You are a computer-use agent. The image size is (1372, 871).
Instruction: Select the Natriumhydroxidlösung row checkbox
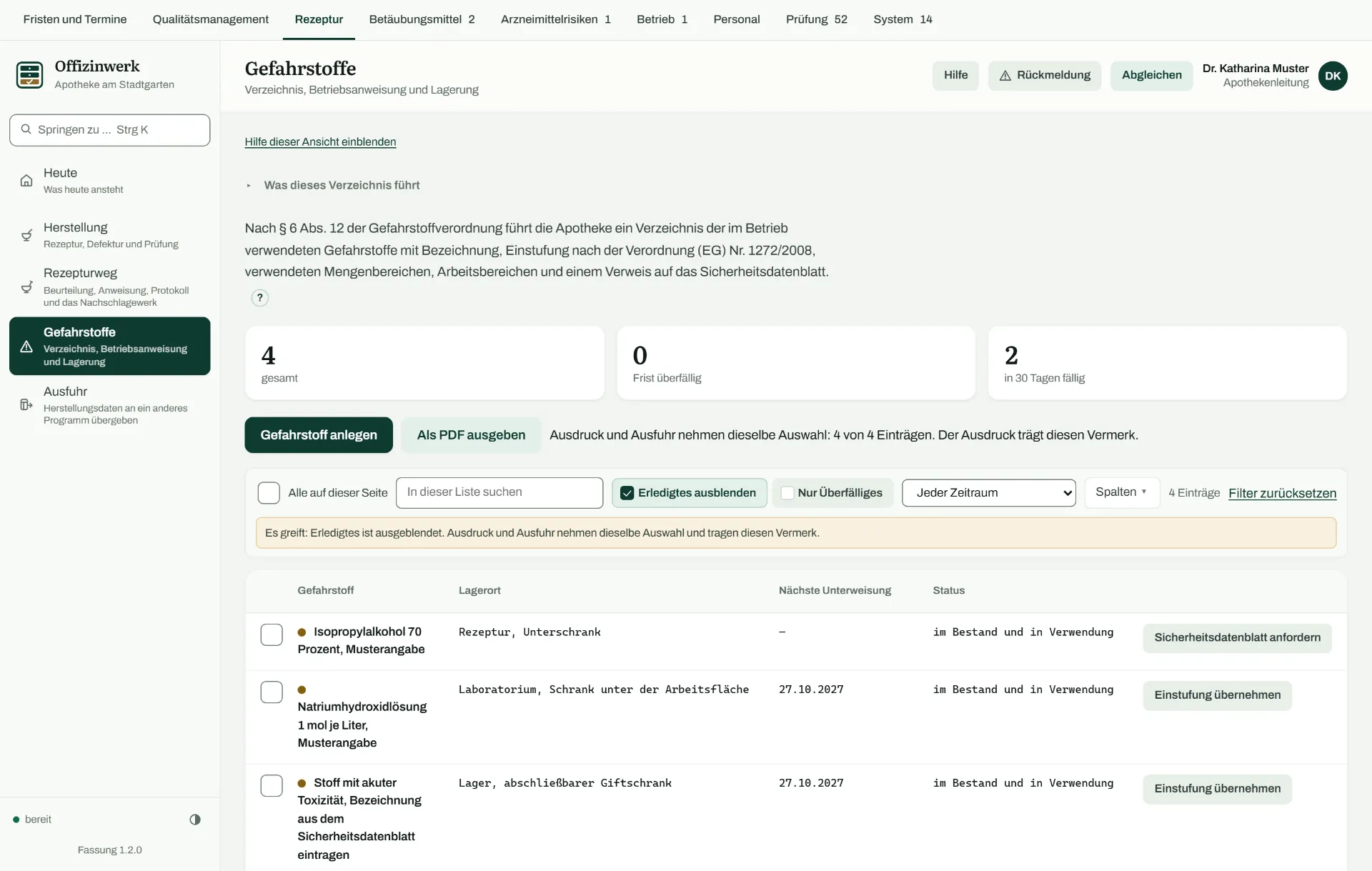click(272, 692)
